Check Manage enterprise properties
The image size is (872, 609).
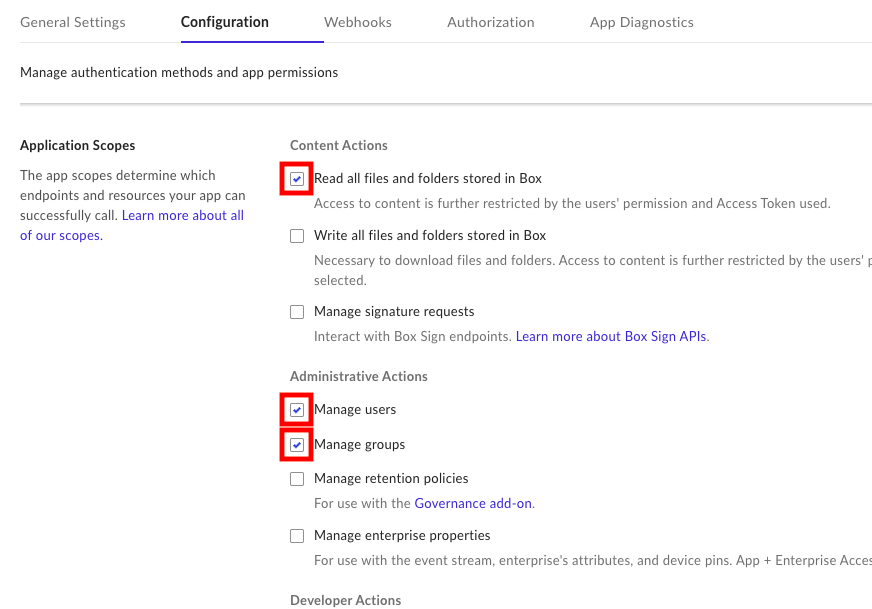pos(297,535)
